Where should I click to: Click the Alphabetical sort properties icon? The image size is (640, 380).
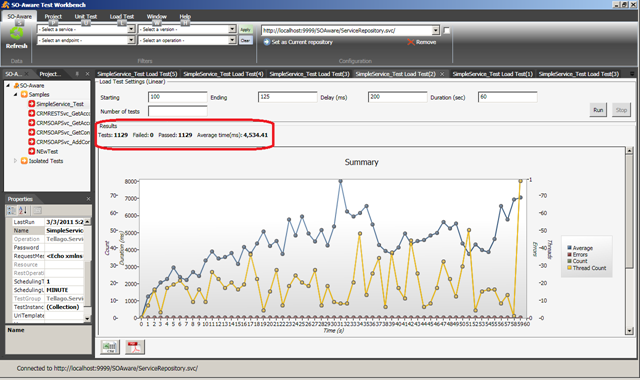(x=23, y=210)
